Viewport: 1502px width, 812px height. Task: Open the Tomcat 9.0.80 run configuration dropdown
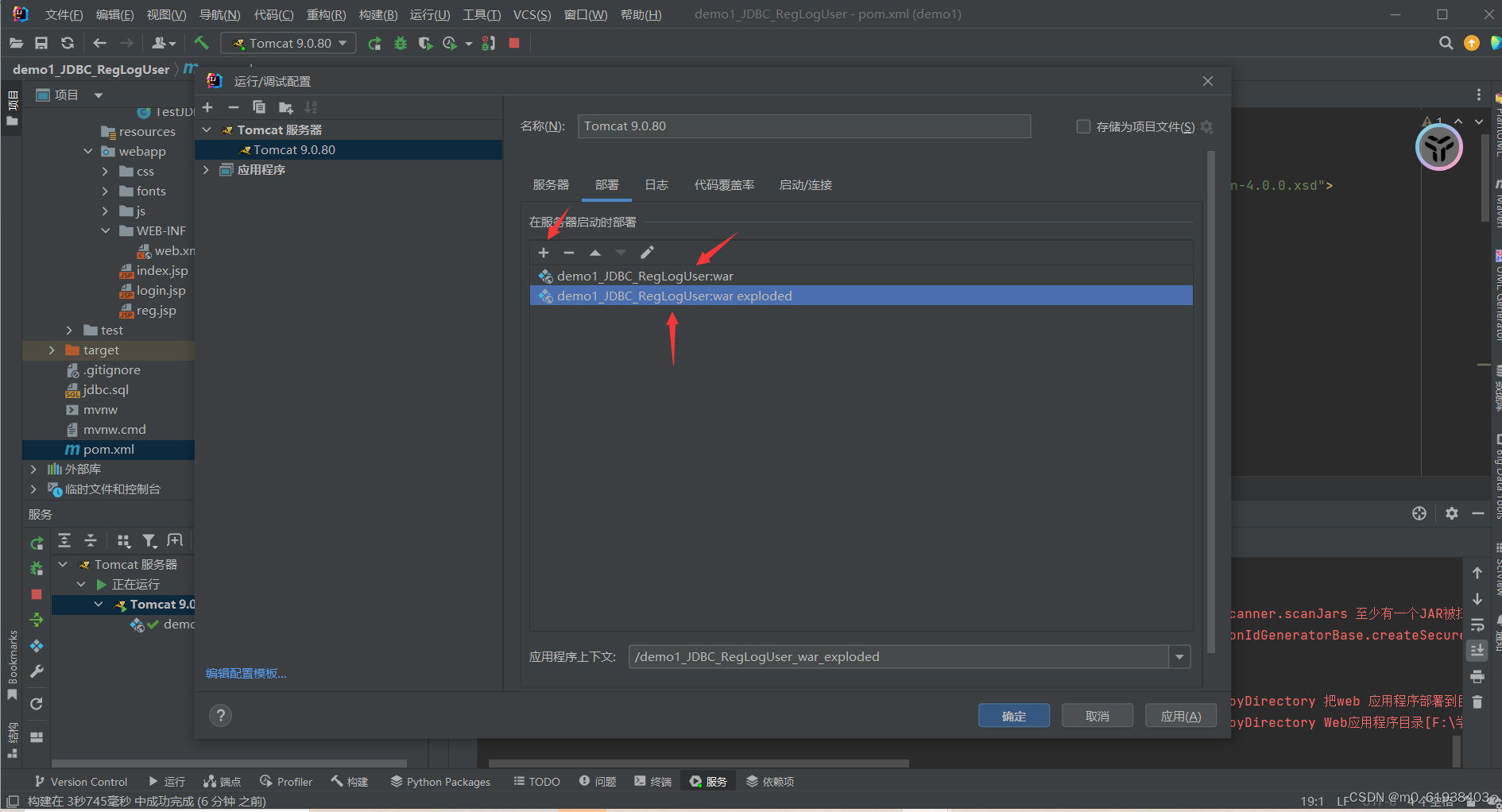coord(288,43)
